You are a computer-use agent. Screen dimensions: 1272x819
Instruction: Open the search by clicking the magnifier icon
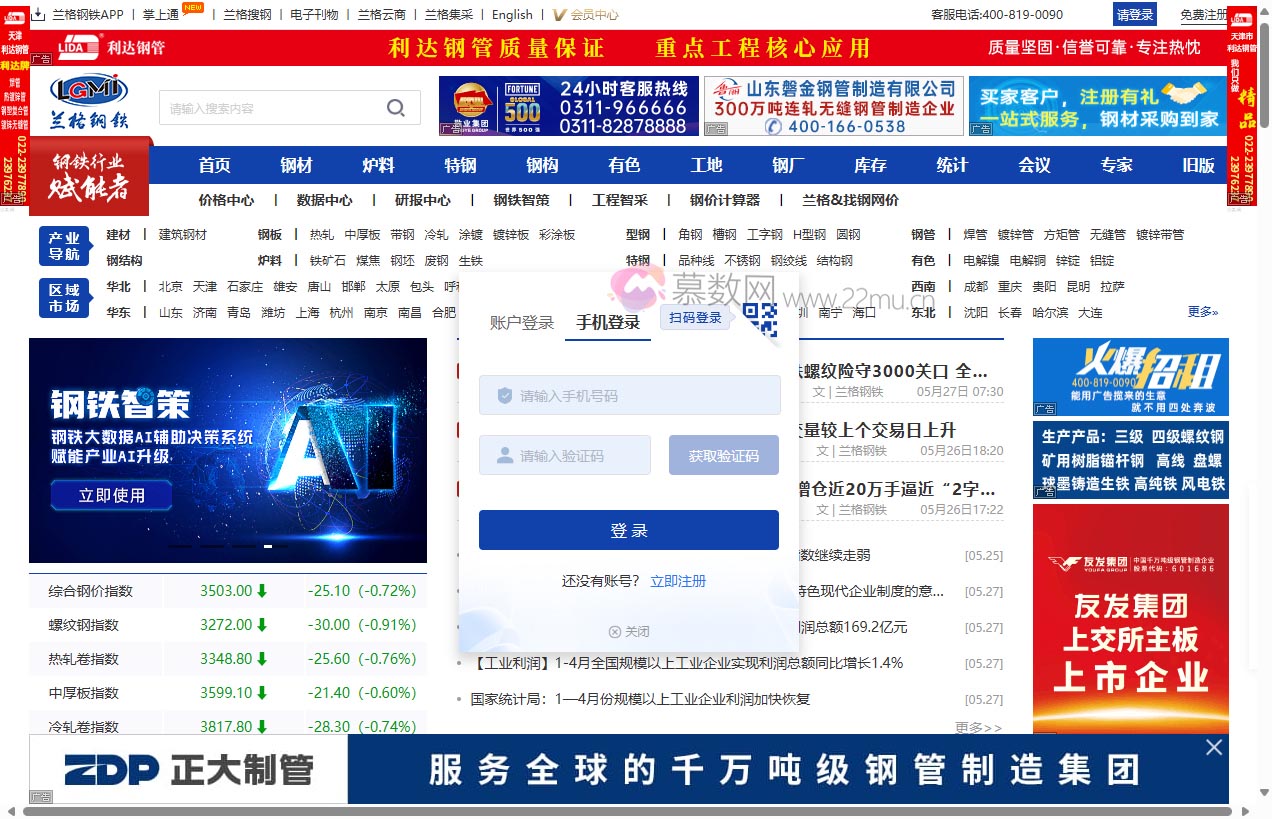396,107
